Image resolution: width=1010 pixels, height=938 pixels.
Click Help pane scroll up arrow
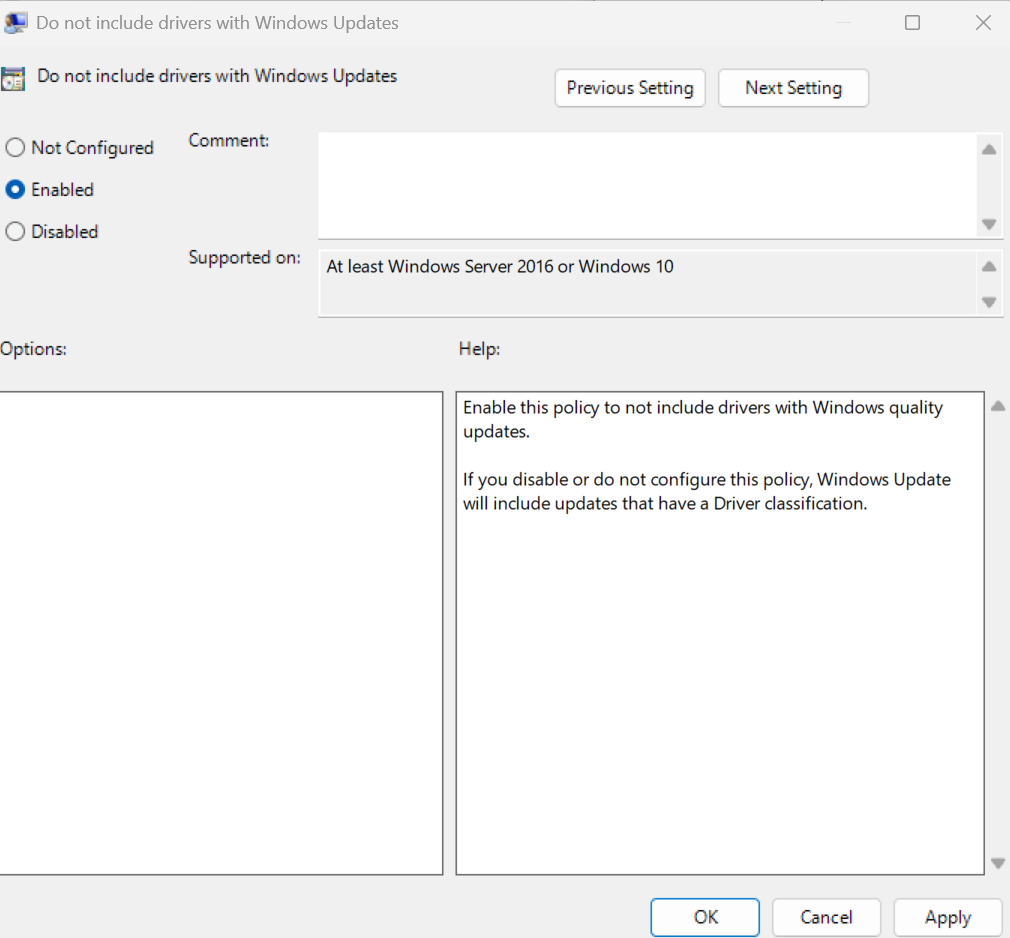click(x=998, y=406)
